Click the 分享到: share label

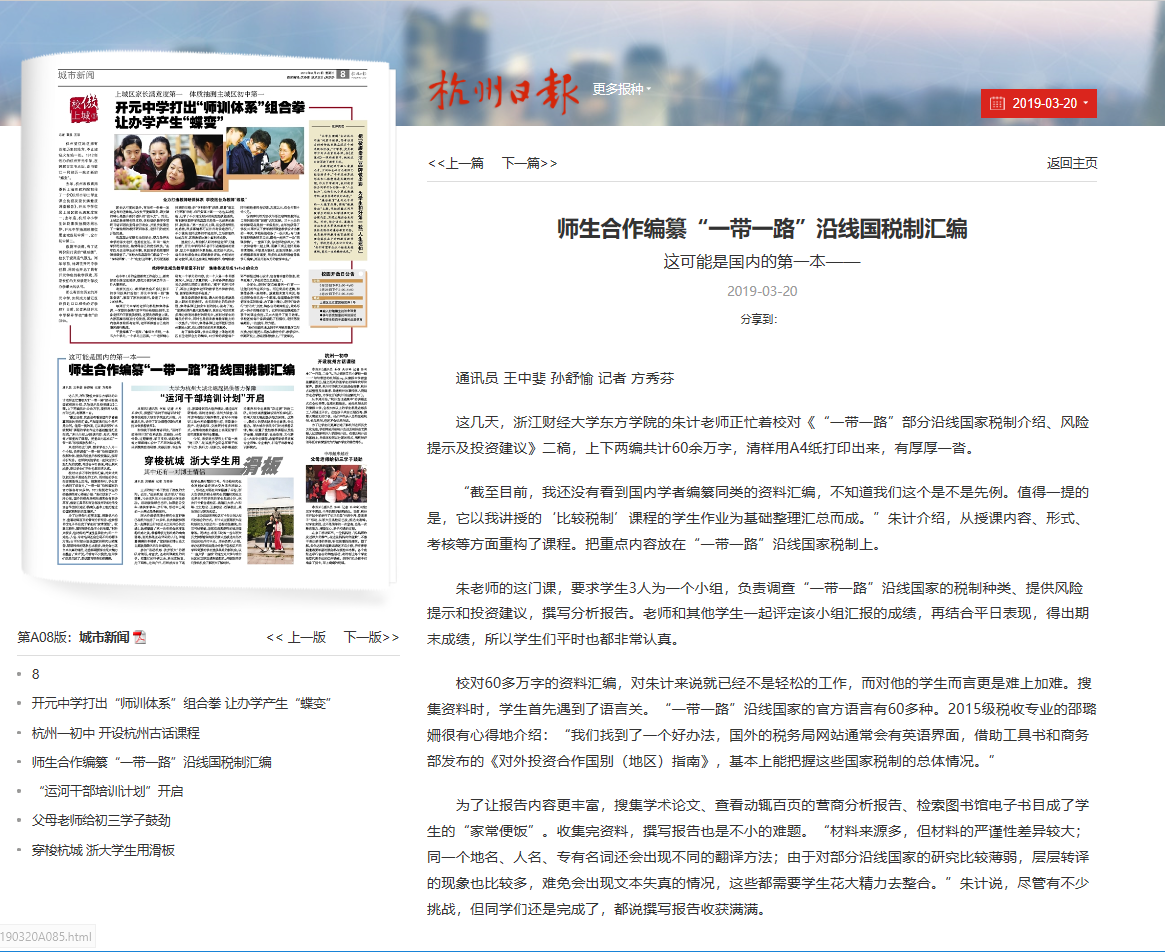click(759, 319)
